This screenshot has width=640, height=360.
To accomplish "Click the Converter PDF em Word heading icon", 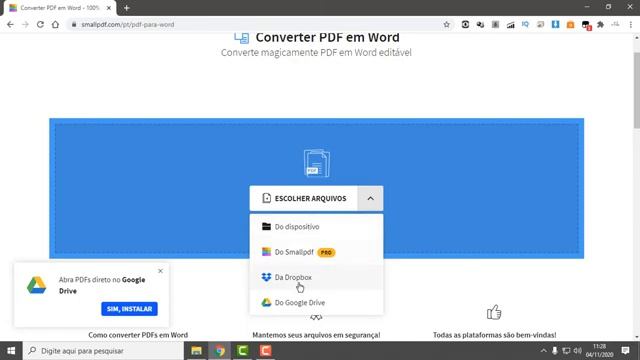I will pyautogui.click(x=242, y=38).
